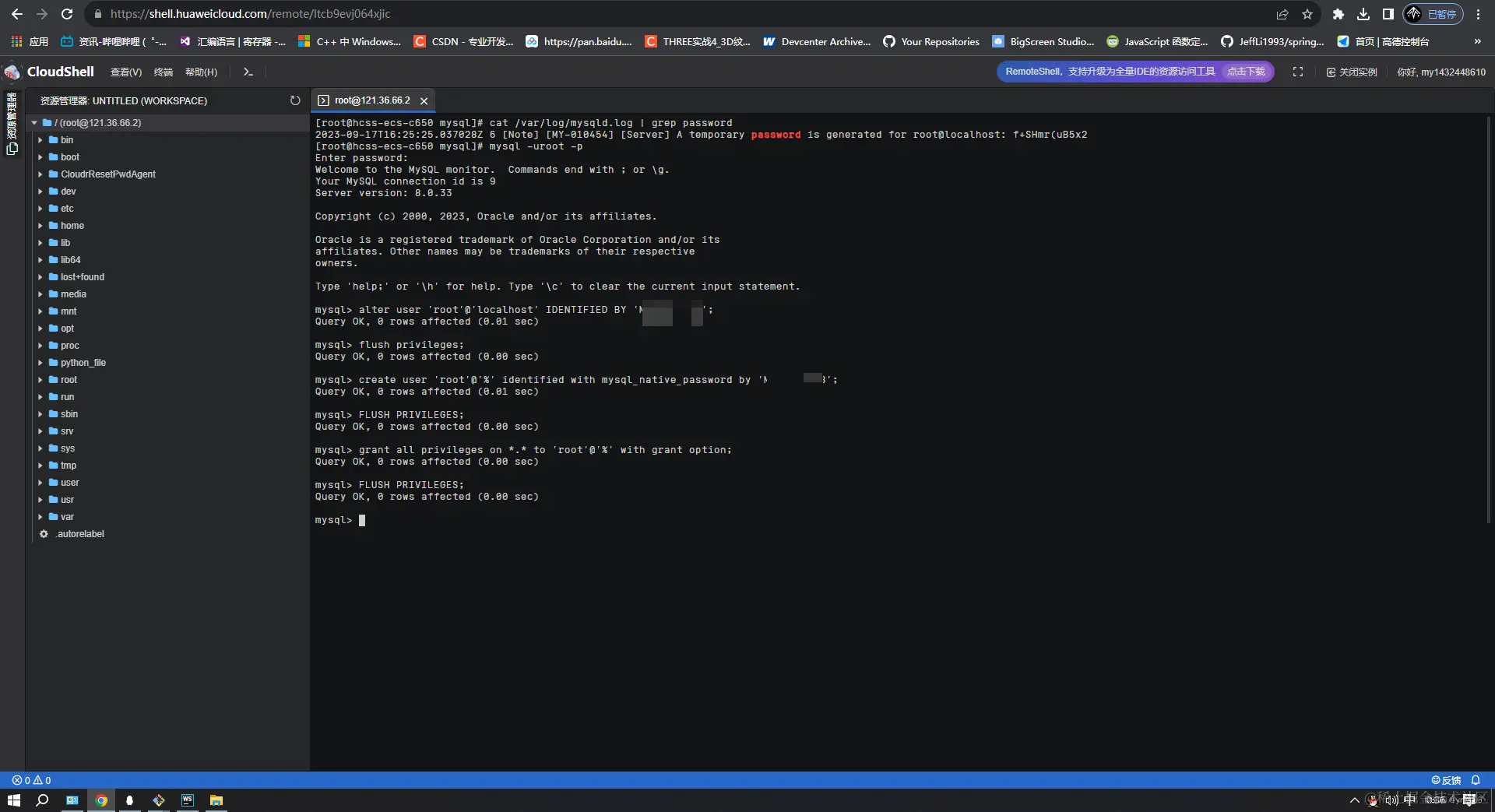The width and height of the screenshot is (1495, 812).
Task: Open a new terminal using the shell toolbar icon
Action: tap(248, 72)
